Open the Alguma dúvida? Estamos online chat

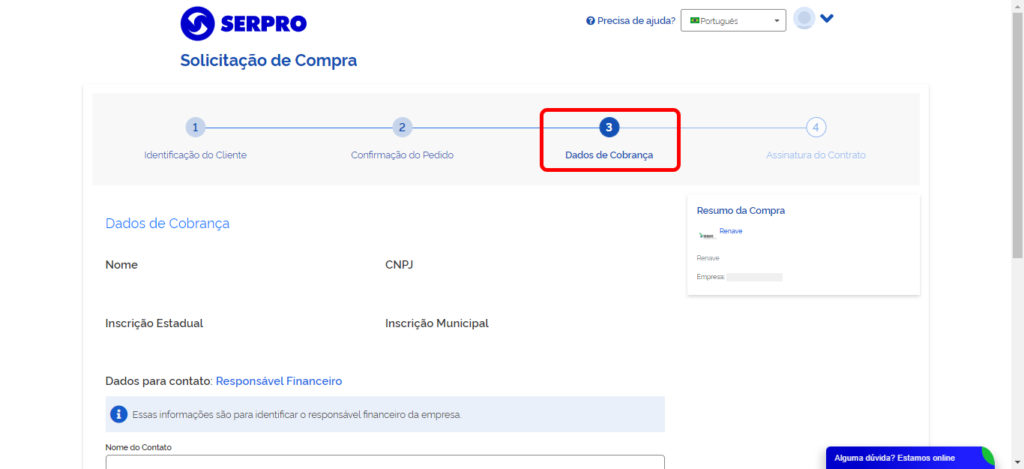[x=909, y=458]
